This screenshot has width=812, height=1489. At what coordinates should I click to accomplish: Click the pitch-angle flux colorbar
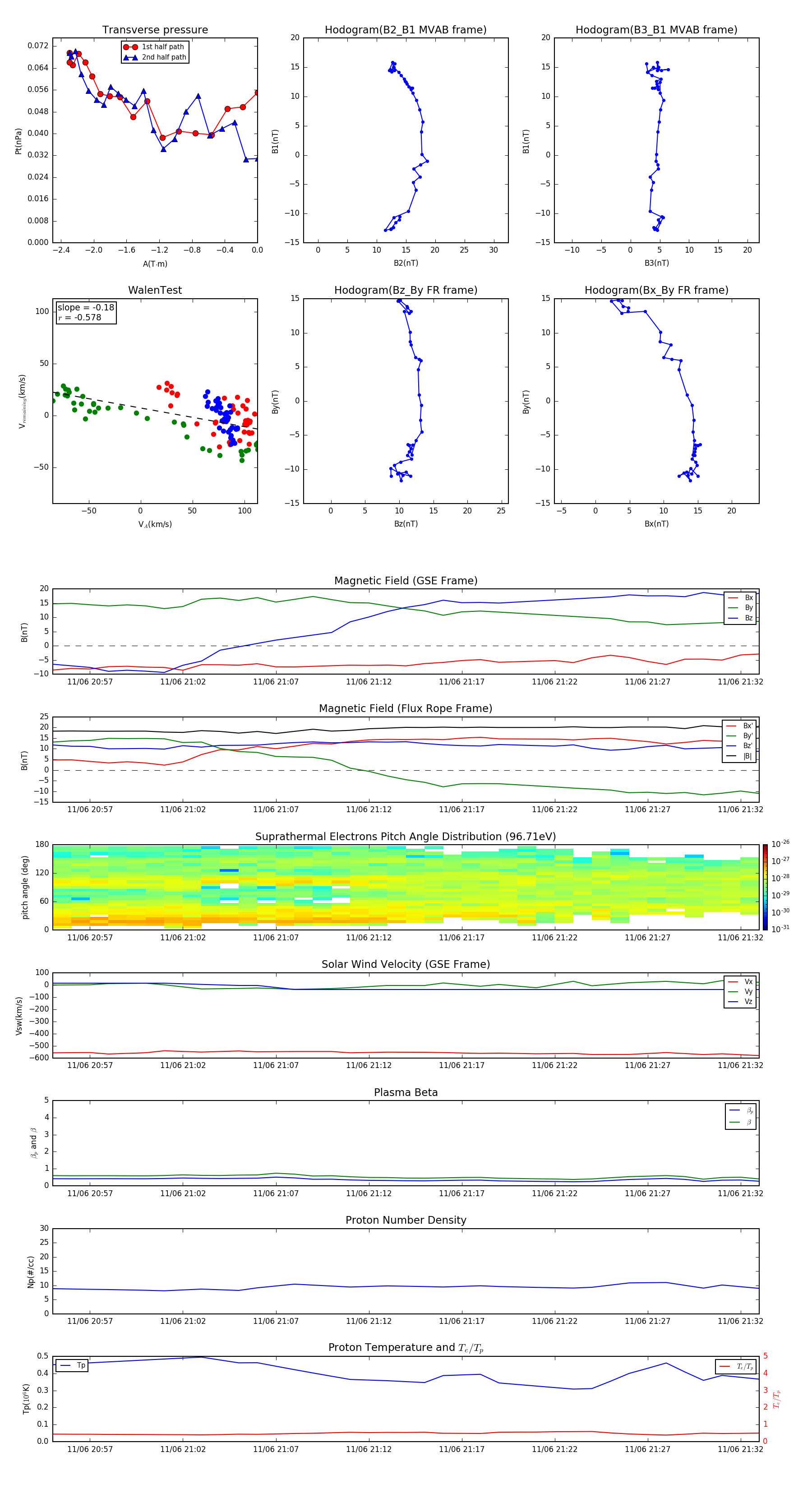[765, 887]
